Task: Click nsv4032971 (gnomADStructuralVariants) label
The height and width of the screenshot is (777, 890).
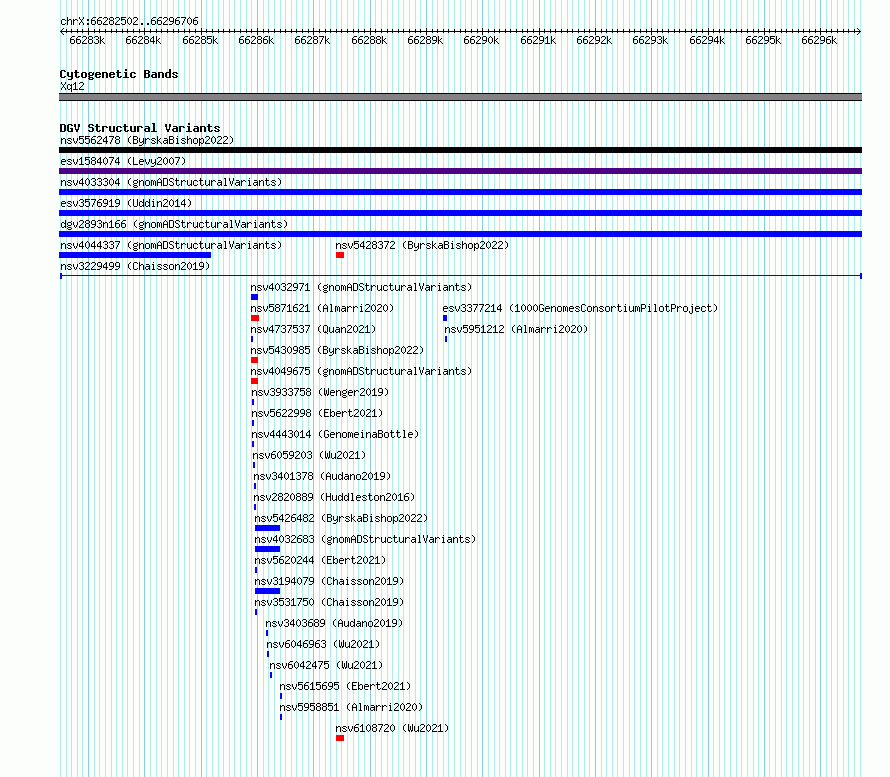Action: (362, 287)
